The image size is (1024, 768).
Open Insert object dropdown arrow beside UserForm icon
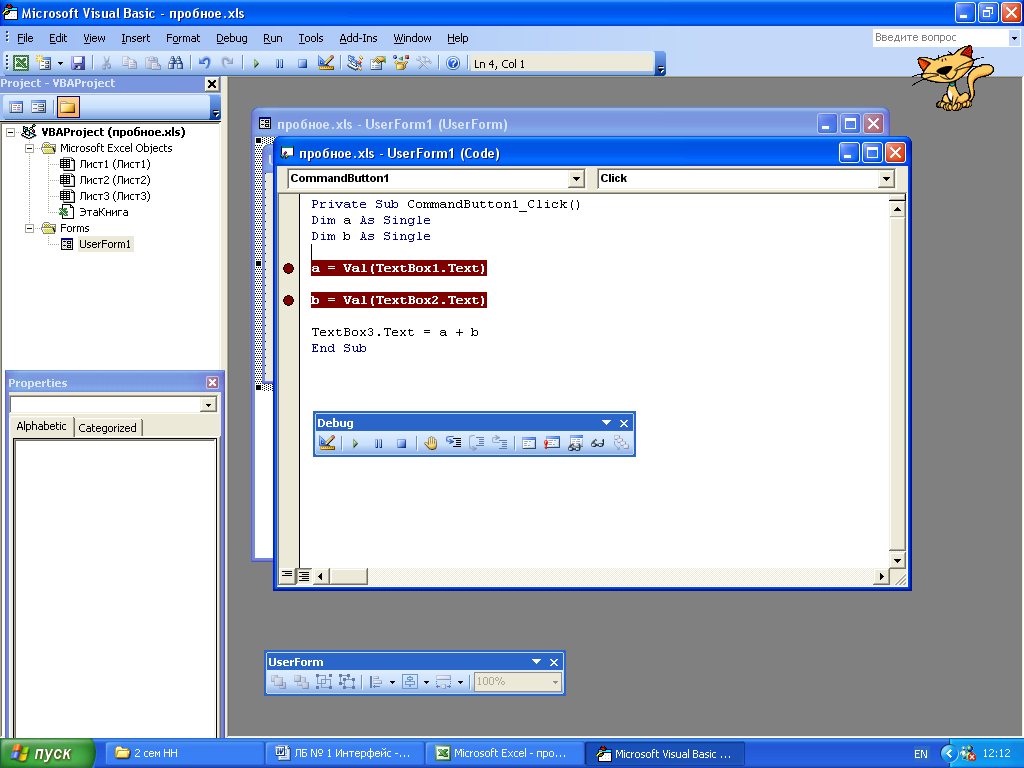tap(60, 63)
